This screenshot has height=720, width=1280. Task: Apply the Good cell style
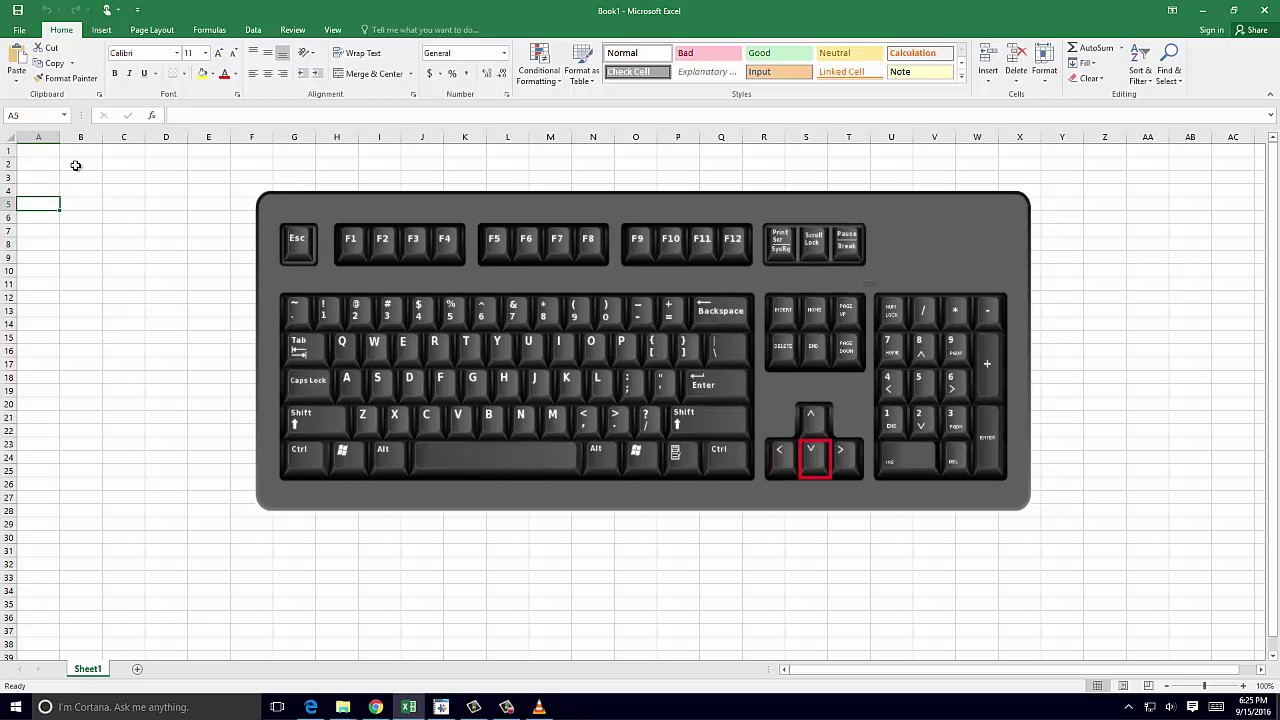coord(779,53)
